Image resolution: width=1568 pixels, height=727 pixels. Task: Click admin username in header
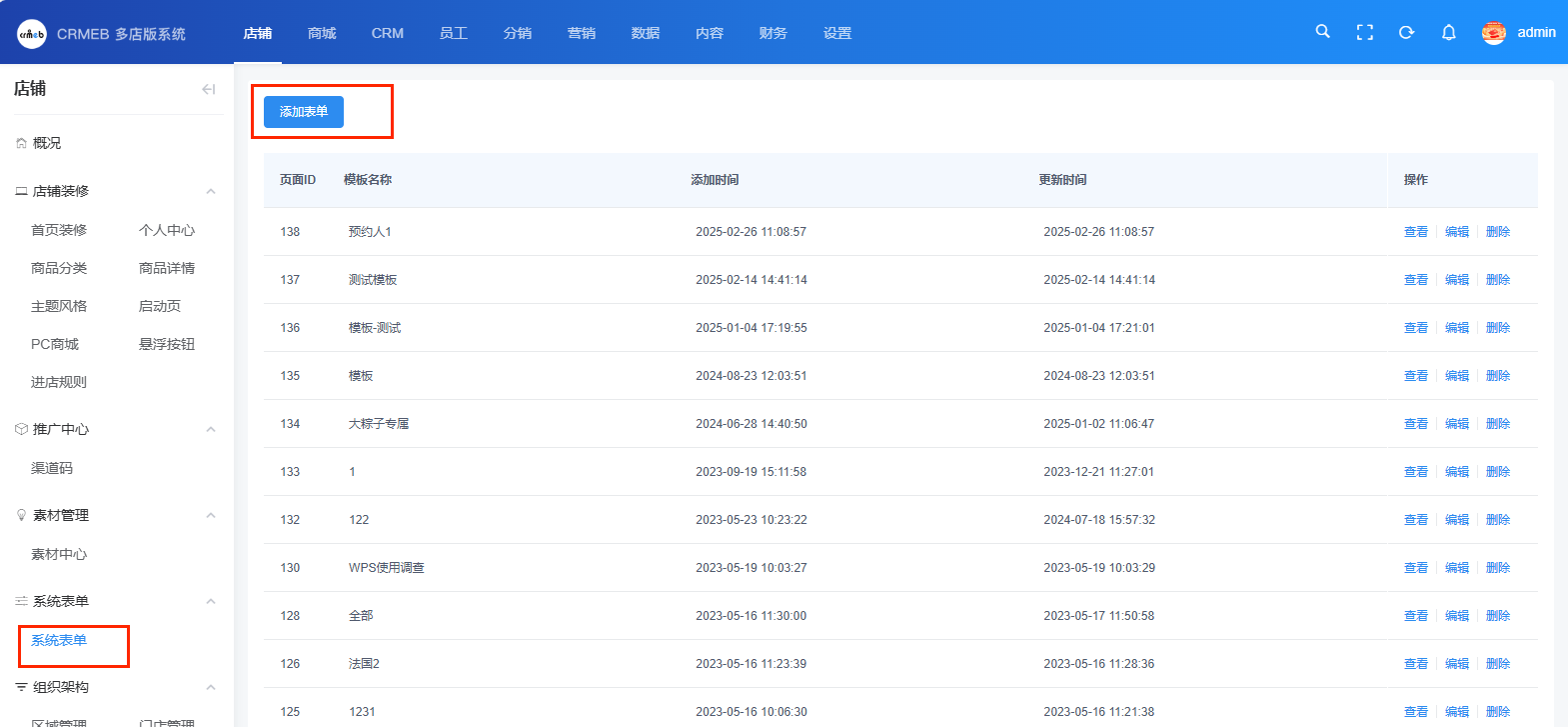point(1536,32)
